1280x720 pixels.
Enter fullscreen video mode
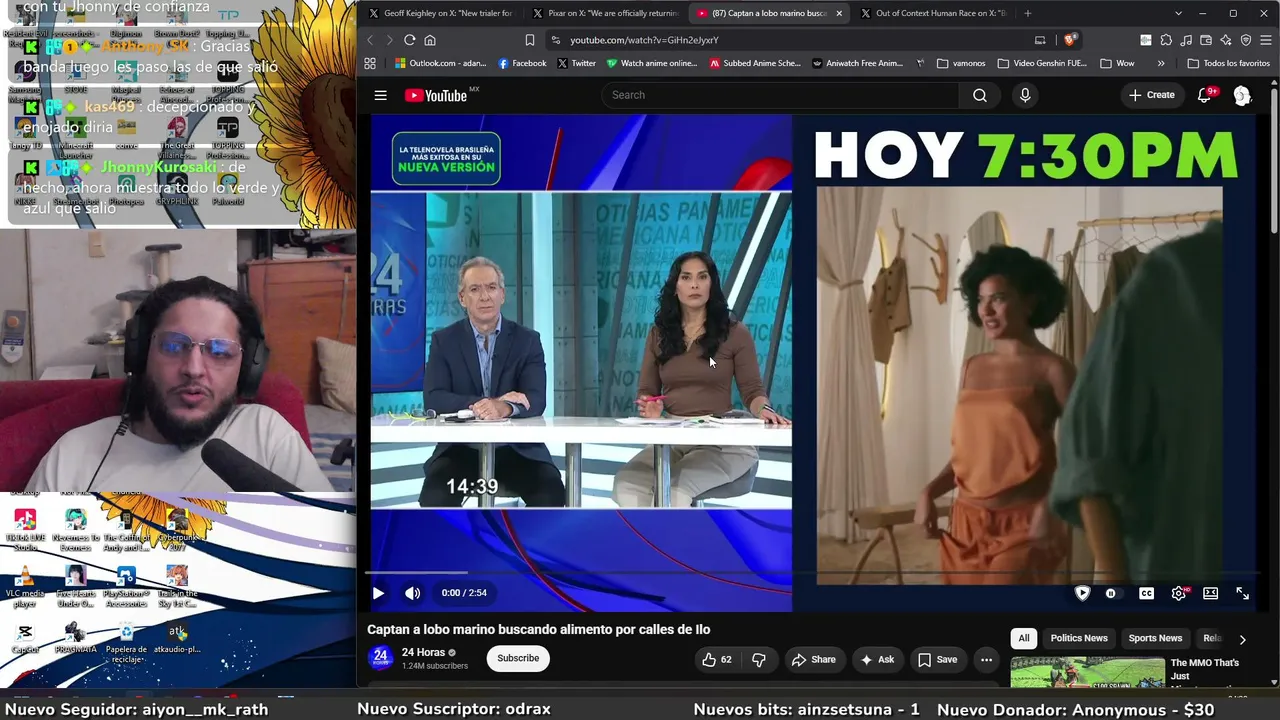(x=1242, y=593)
